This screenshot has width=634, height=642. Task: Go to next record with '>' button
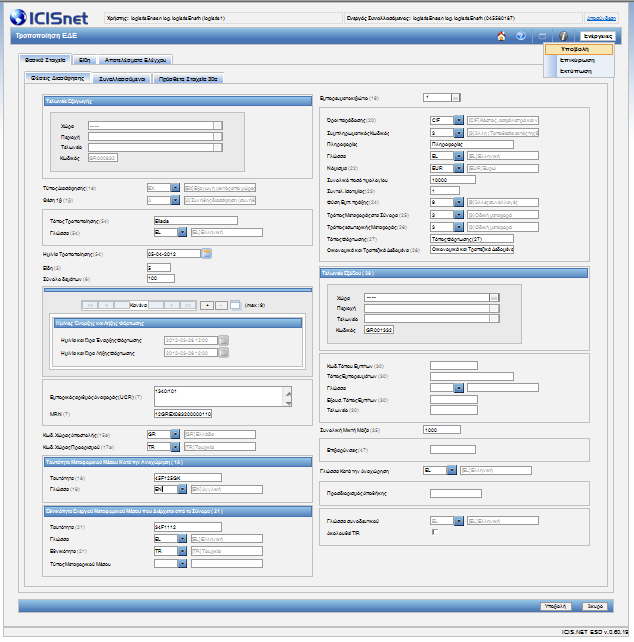[x=172, y=305]
